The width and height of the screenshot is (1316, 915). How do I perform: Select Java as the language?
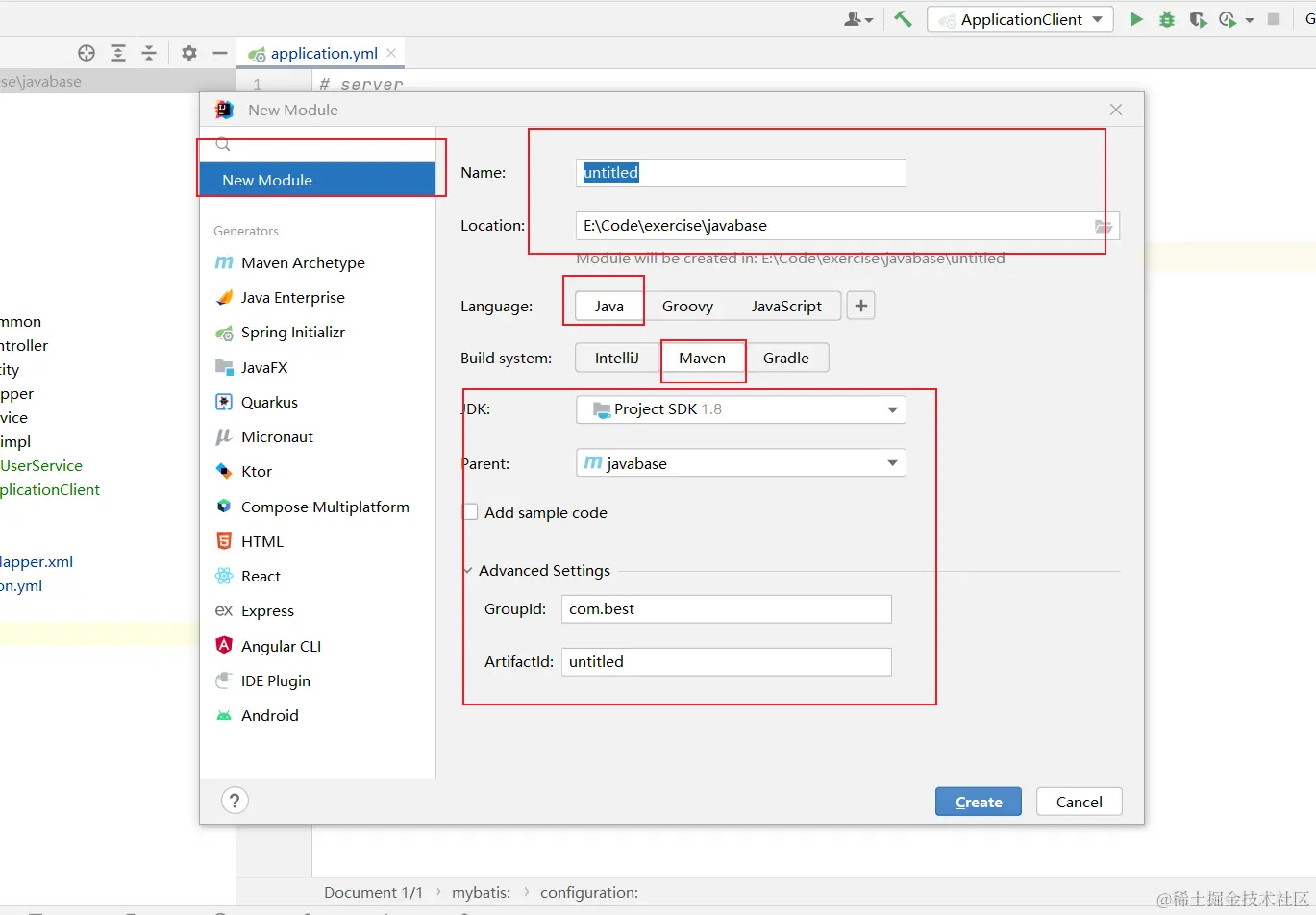pyautogui.click(x=609, y=306)
